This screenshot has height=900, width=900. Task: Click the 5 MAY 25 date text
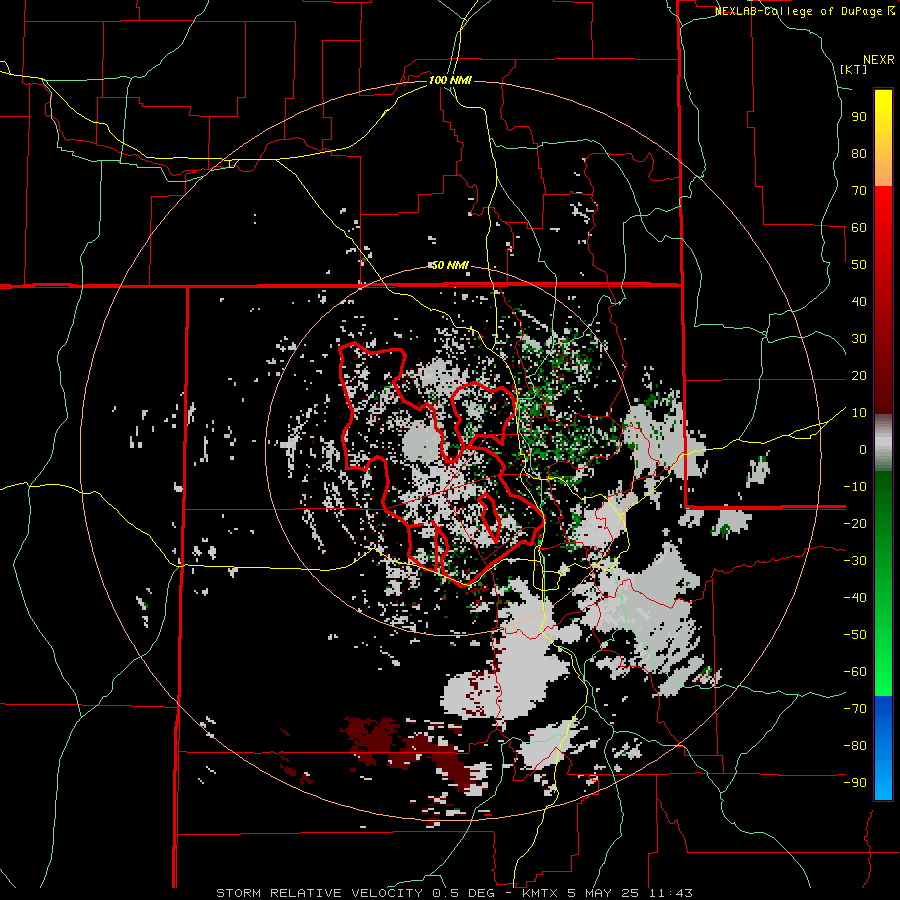pyautogui.click(x=604, y=893)
